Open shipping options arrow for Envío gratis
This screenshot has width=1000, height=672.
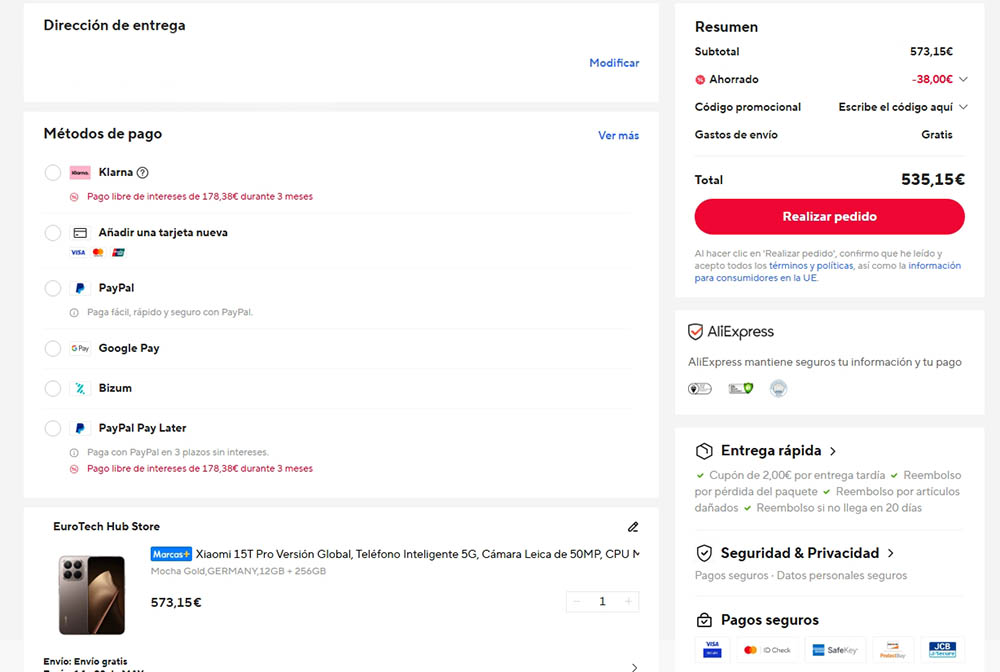pyautogui.click(x=634, y=667)
